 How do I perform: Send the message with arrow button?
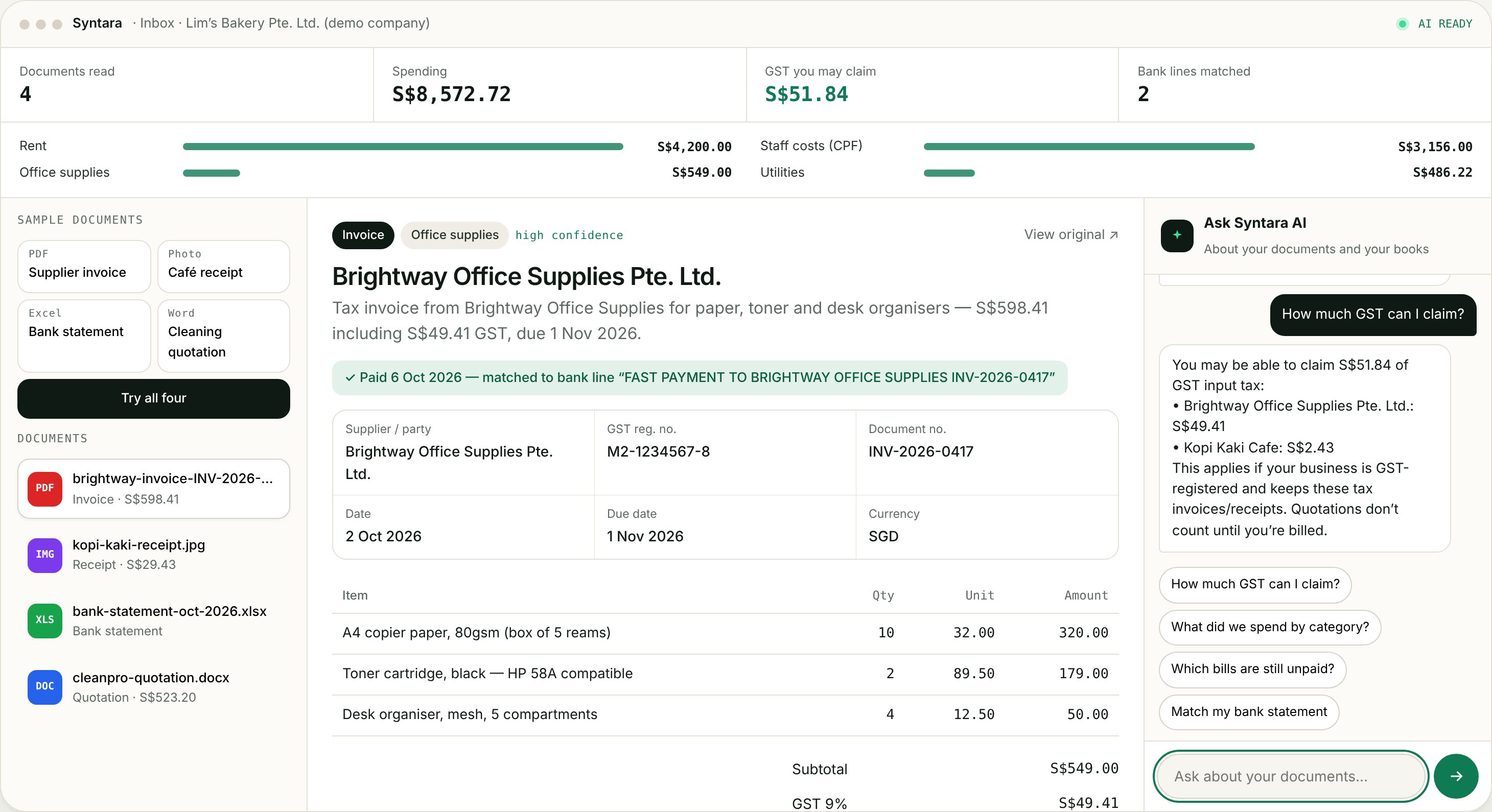pyautogui.click(x=1456, y=776)
